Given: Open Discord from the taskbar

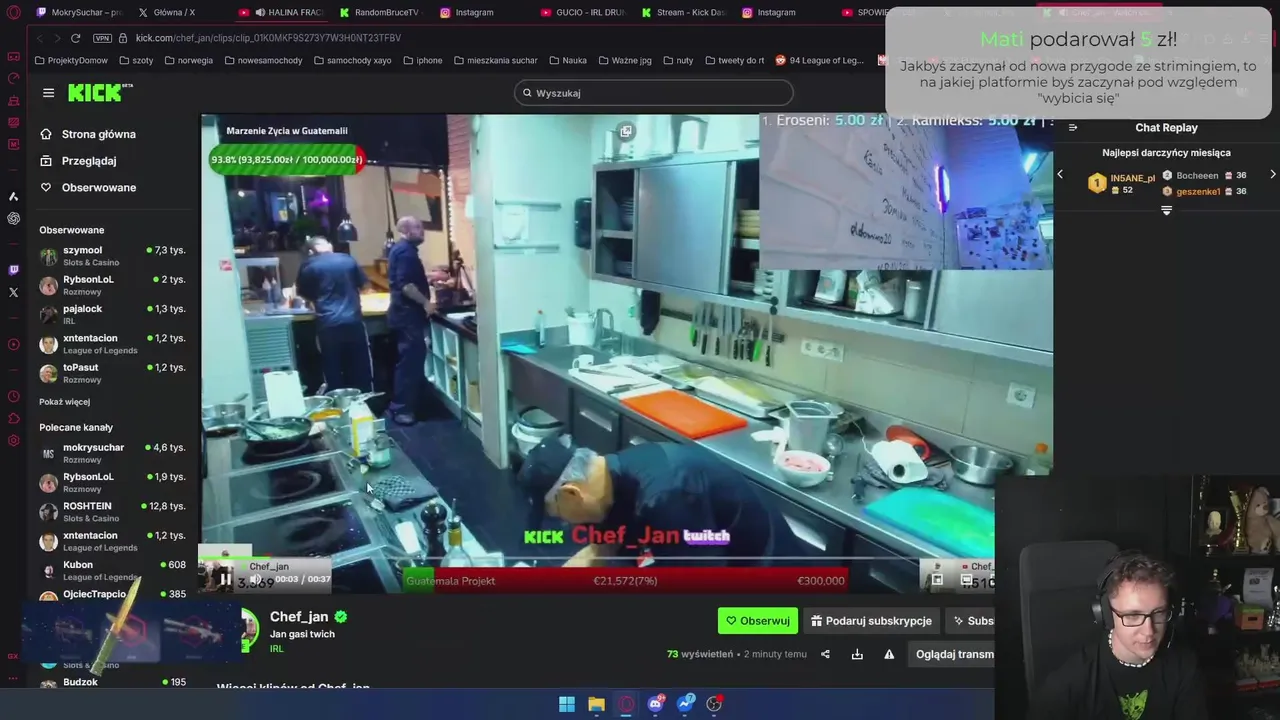Looking at the screenshot, I should [656, 704].
